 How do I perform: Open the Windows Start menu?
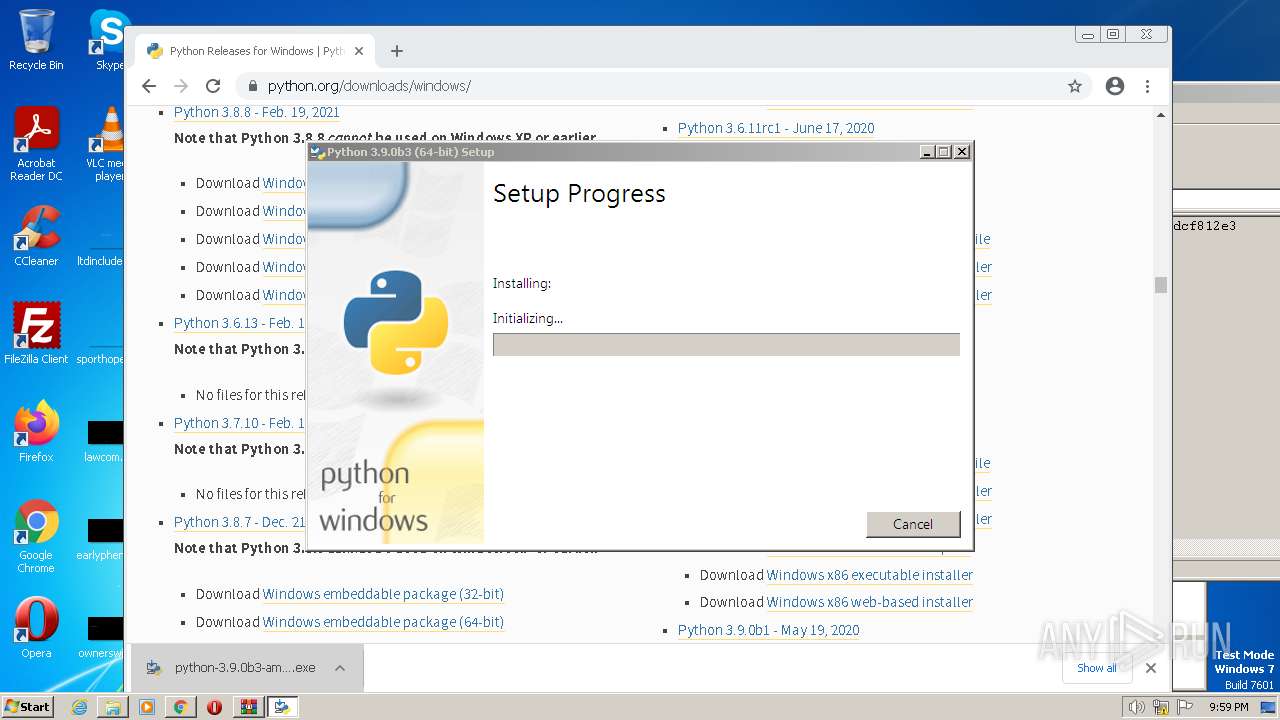(28, 707)
